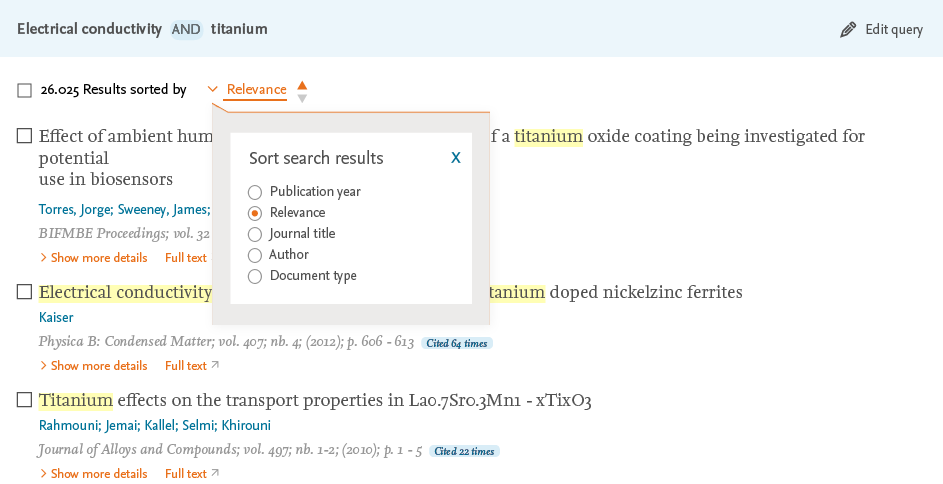
Task: Expand Show more details for Rahmouni article
Action: pos(93,474)
